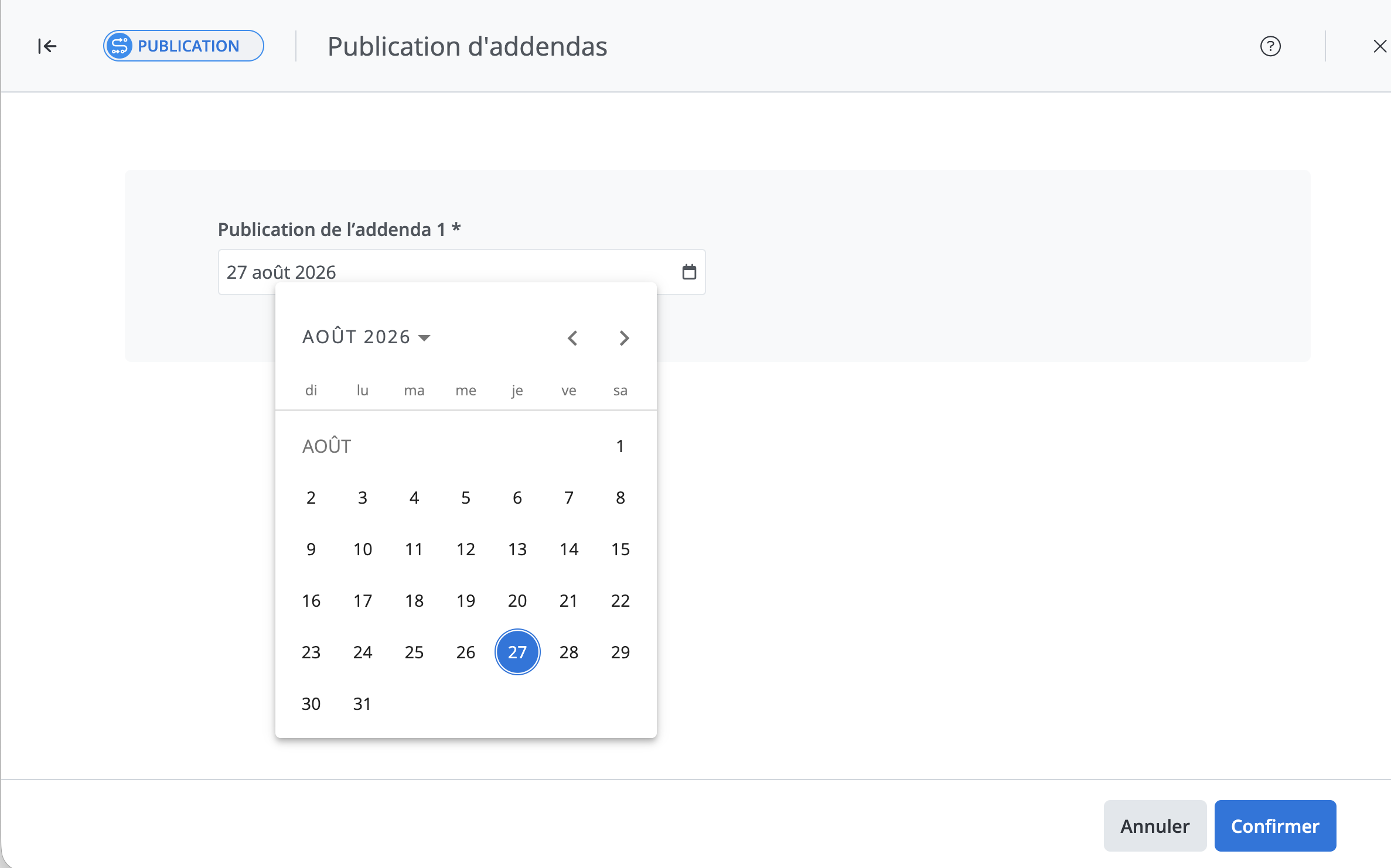Image resolution: width=1391 pixels, height=868 pixels.
Task: Choose August 5 in the calendar
Action: click(x=466, y=498)
